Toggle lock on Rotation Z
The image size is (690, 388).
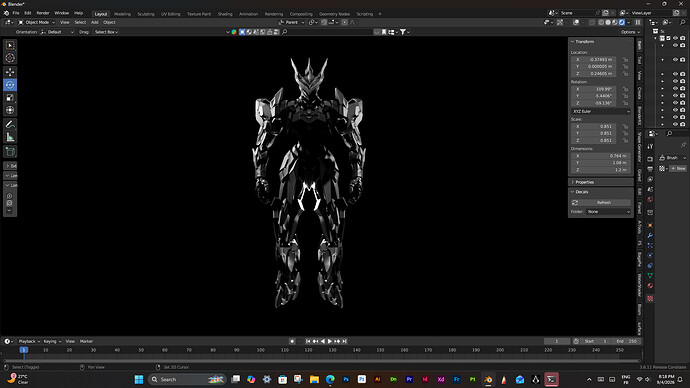pos(625,103)
